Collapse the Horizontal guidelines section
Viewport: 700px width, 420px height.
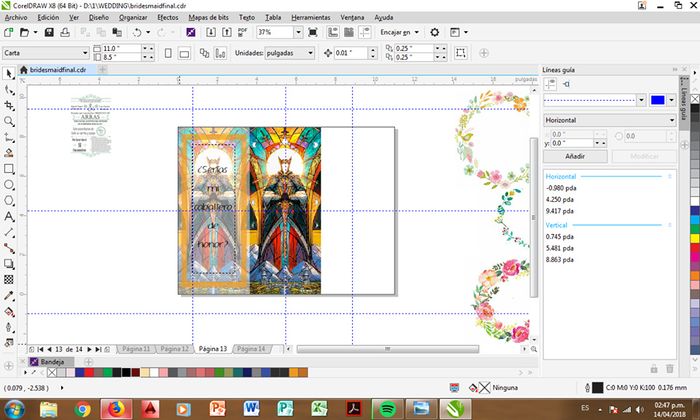pos(670,176)
